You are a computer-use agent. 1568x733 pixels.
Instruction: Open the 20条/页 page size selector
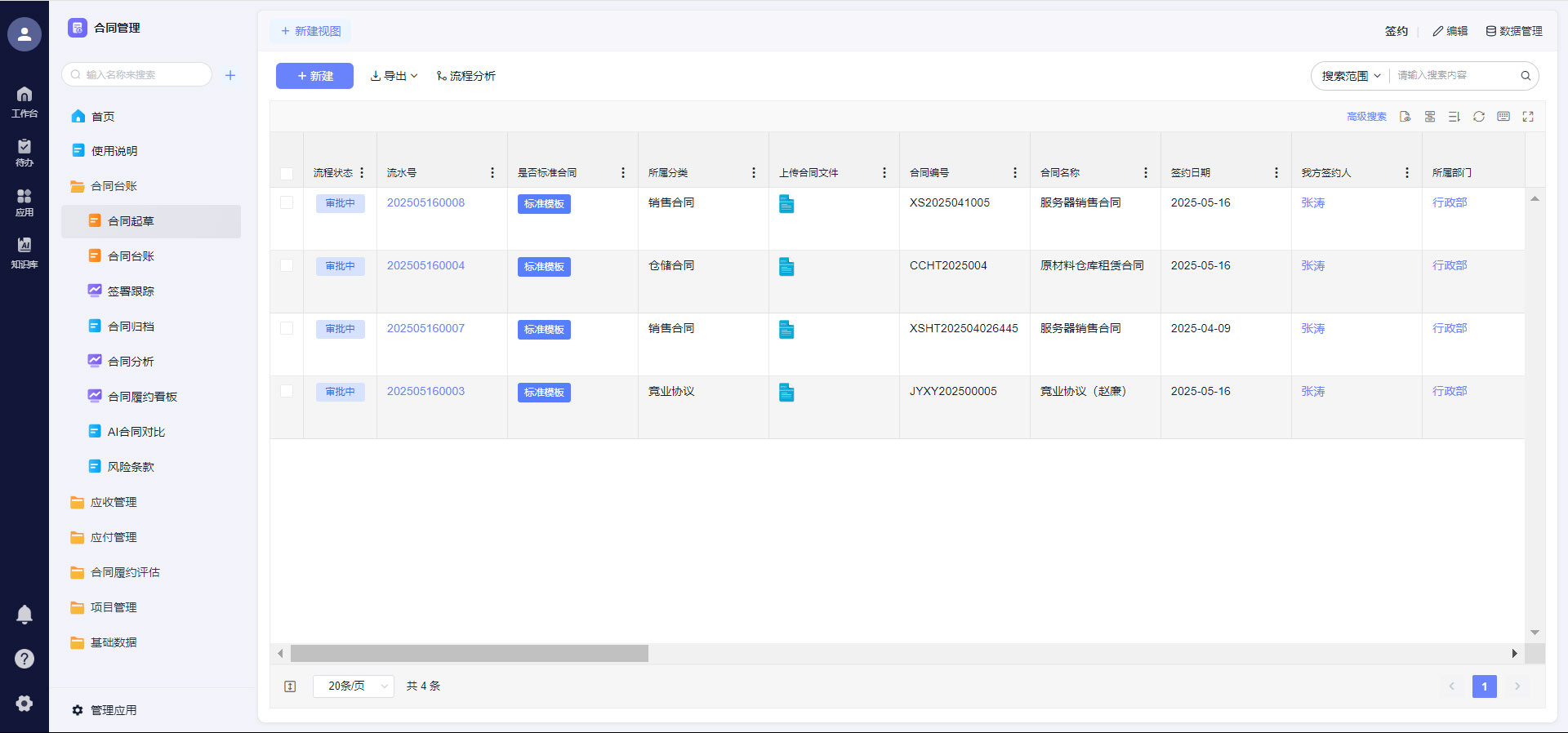pyautogui.click(x=354, y=686)
